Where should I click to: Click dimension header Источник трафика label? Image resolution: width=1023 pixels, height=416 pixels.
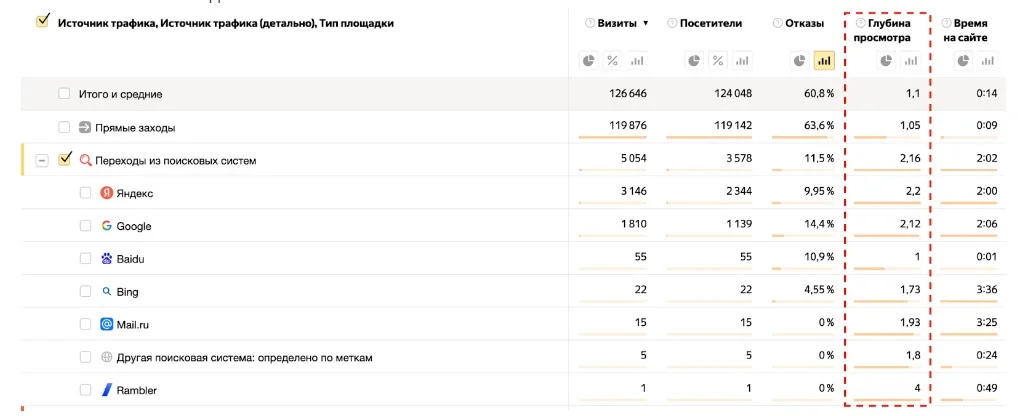(x=226, y=23)
